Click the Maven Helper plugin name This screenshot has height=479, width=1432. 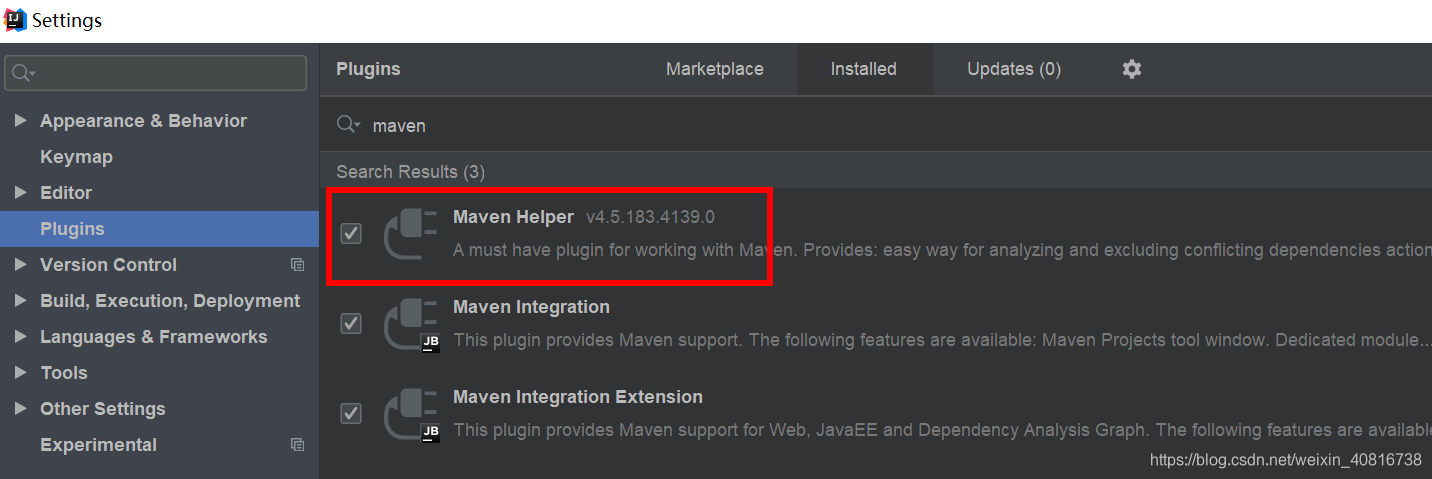point(513,217)
